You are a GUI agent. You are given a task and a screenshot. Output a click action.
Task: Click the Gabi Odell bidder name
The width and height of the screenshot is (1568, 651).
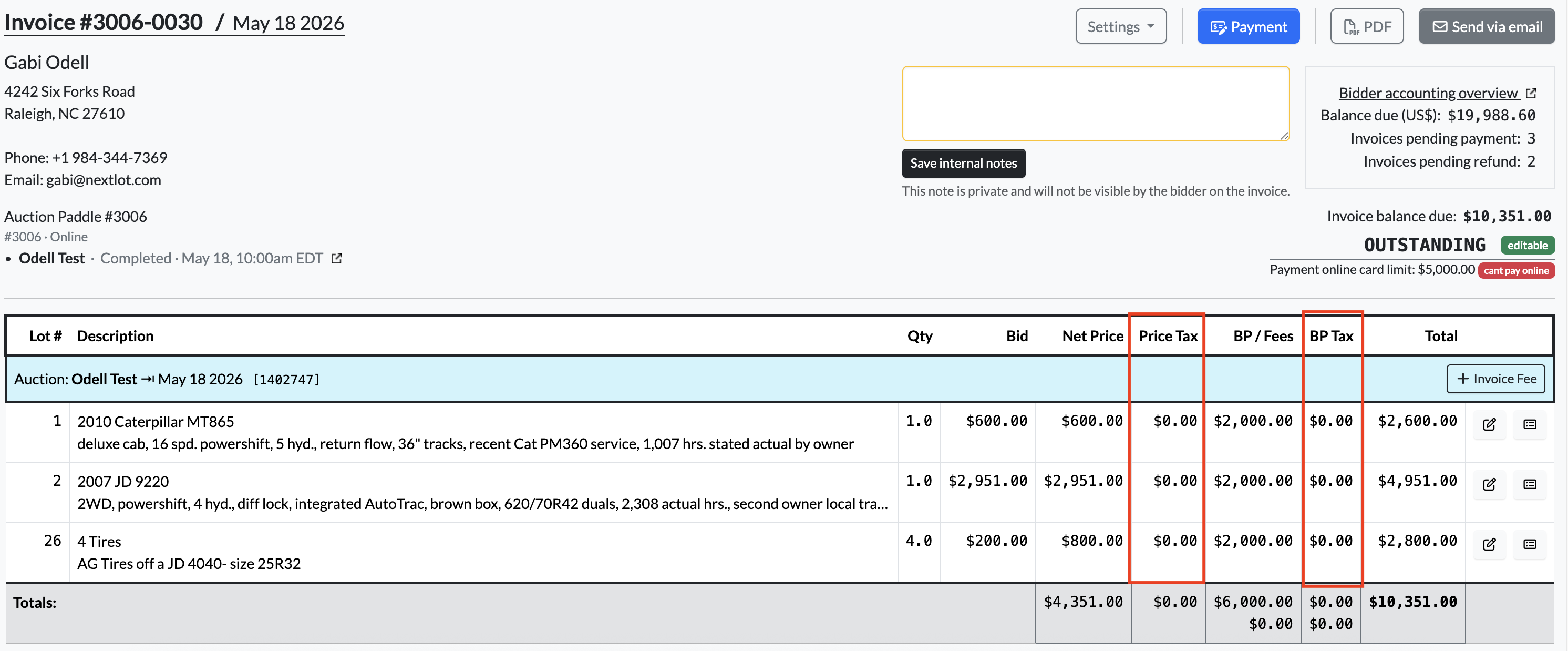47,62
